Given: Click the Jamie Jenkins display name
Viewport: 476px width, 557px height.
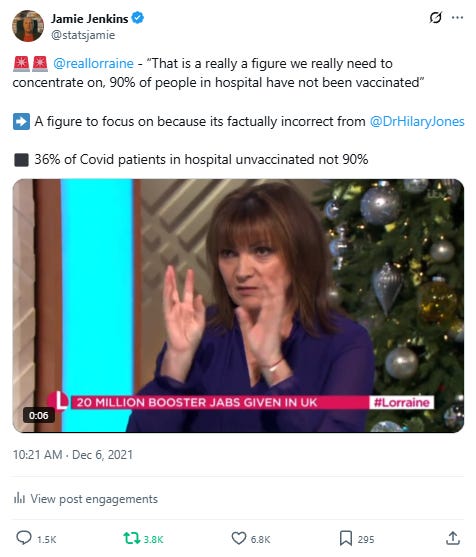Looking at the screenshot, I should click(x=90, y=18).
